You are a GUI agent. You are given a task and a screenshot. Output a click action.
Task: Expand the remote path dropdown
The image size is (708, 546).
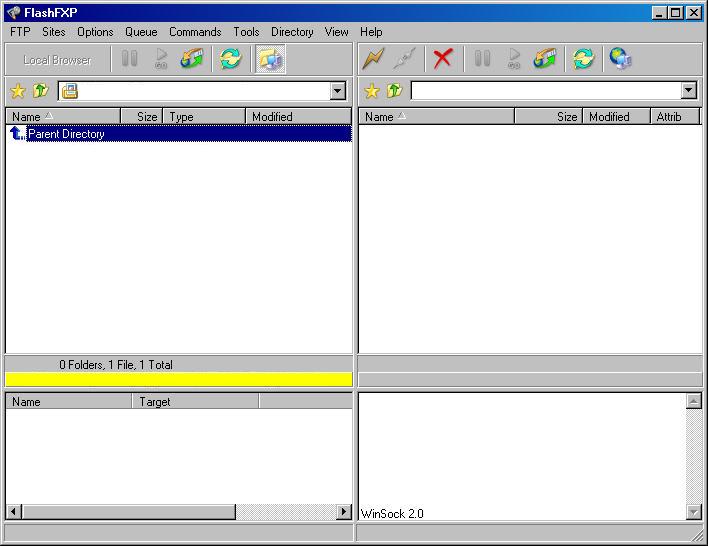point(688,91)
